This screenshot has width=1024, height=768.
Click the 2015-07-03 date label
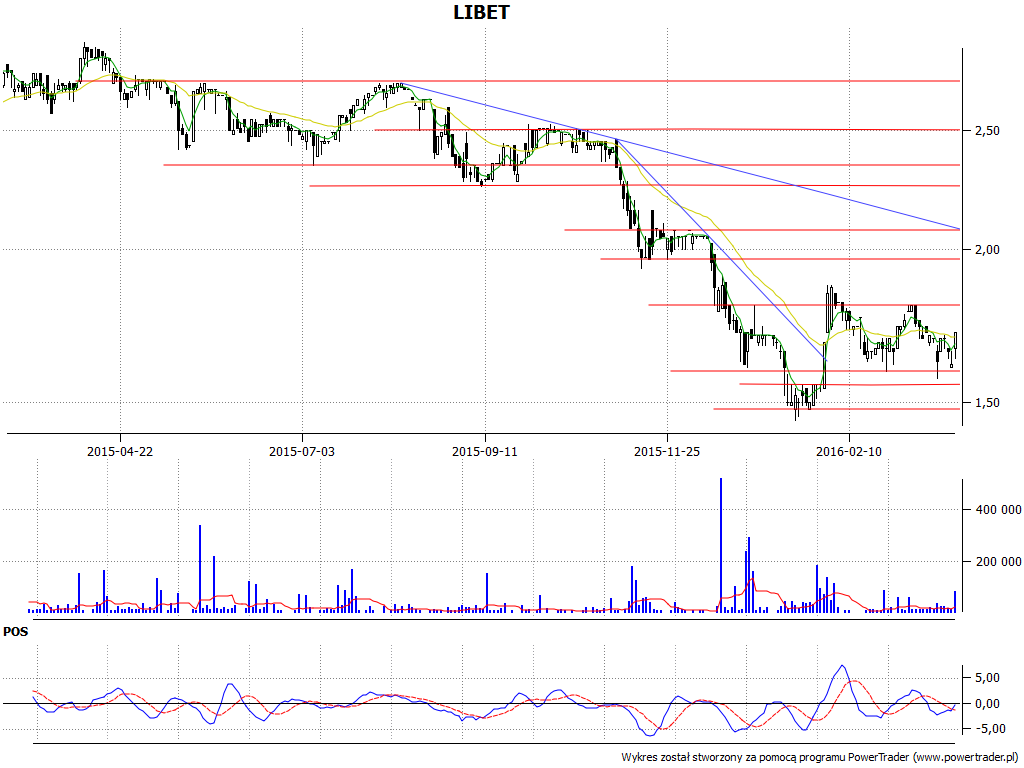pos(302,451)
